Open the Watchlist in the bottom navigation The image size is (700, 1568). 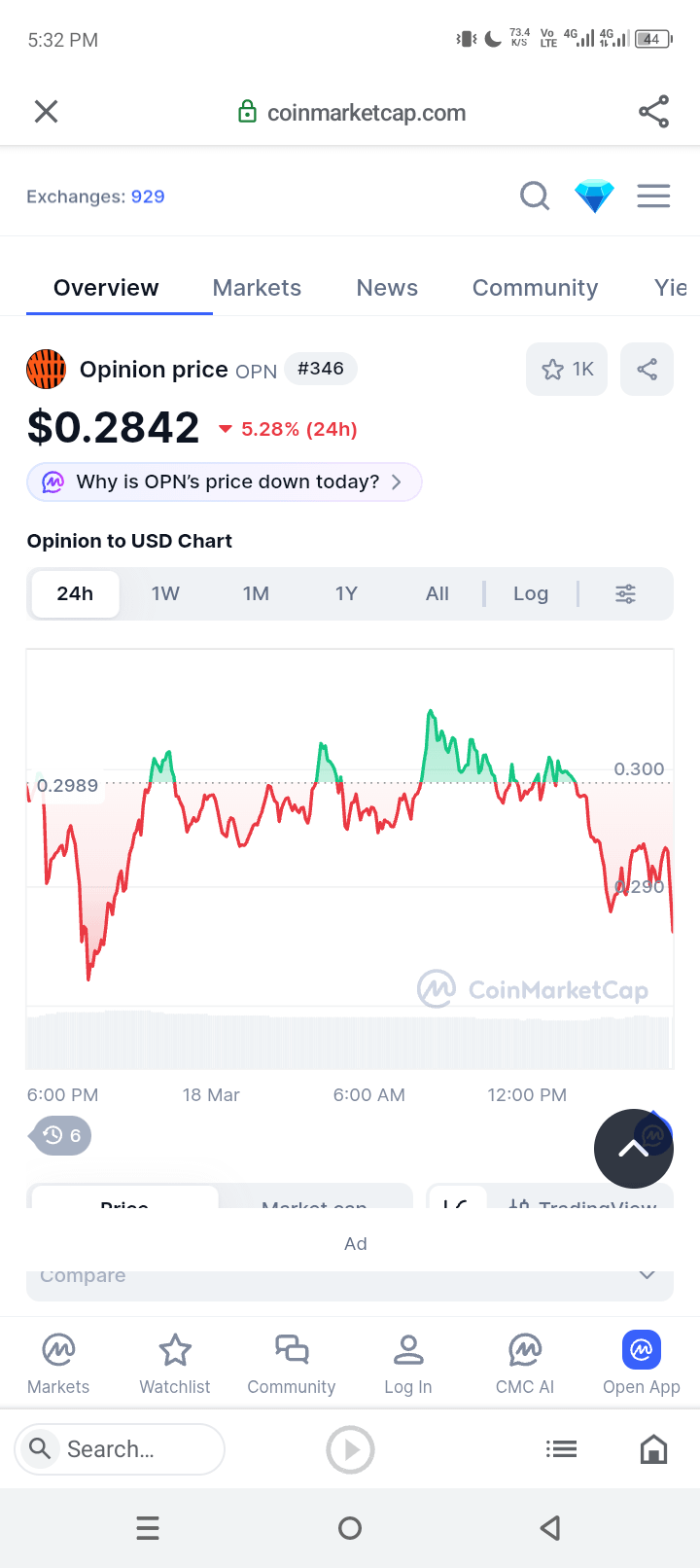pyautogui.click(x=175, y=1364)
